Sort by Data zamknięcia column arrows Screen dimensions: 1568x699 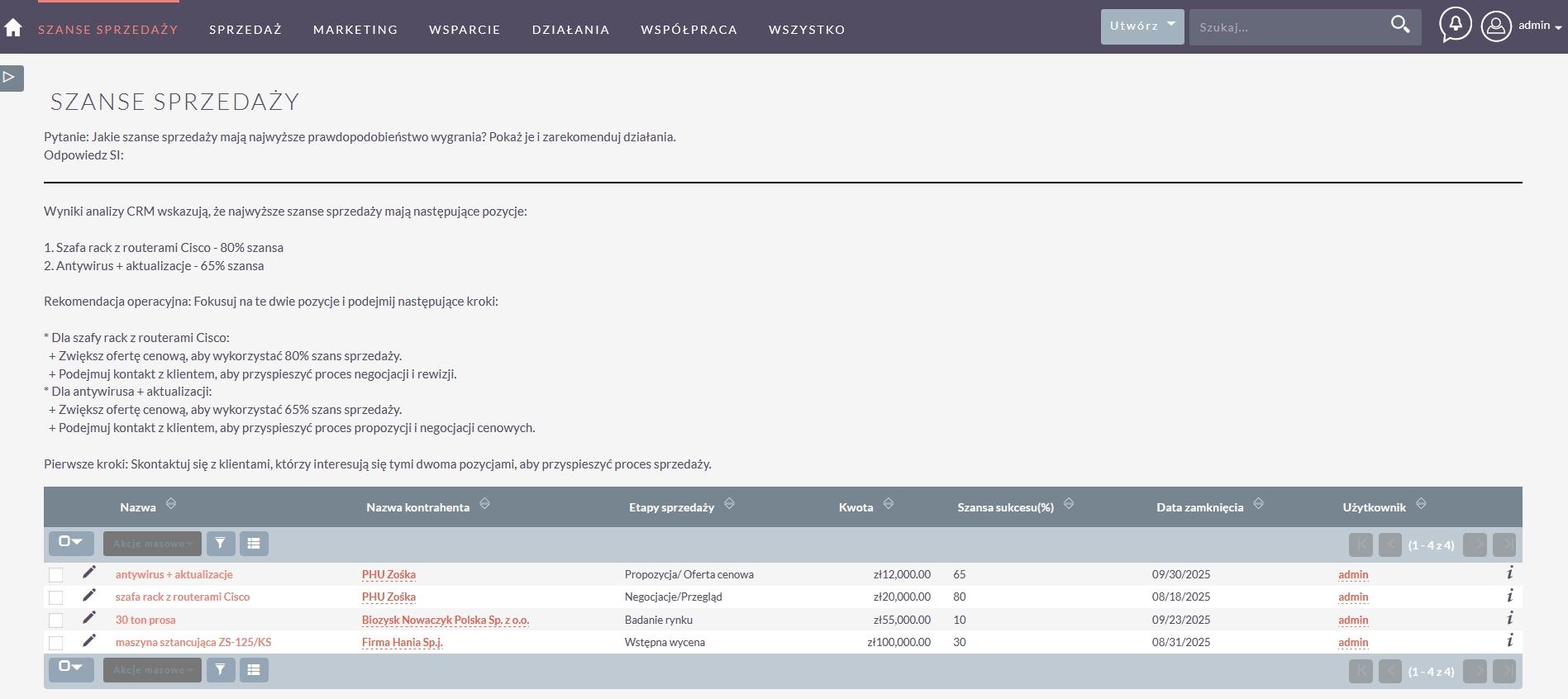pyautogui.click(x=1258, y=504)
